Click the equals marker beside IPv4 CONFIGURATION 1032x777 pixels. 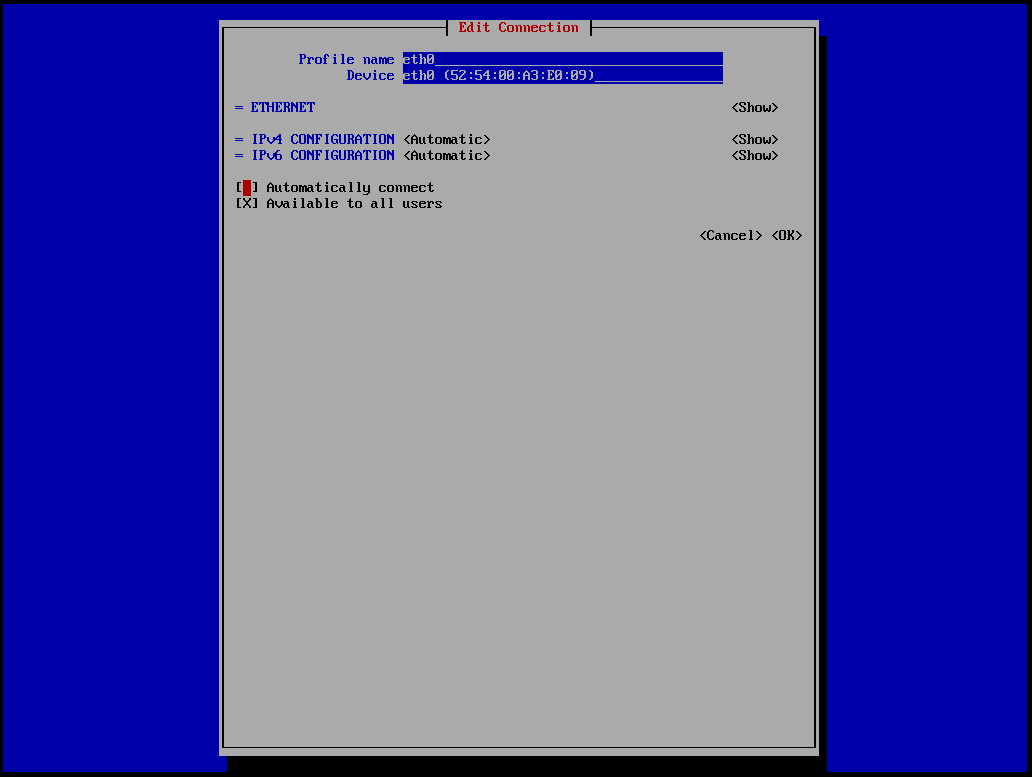point(239,139)
